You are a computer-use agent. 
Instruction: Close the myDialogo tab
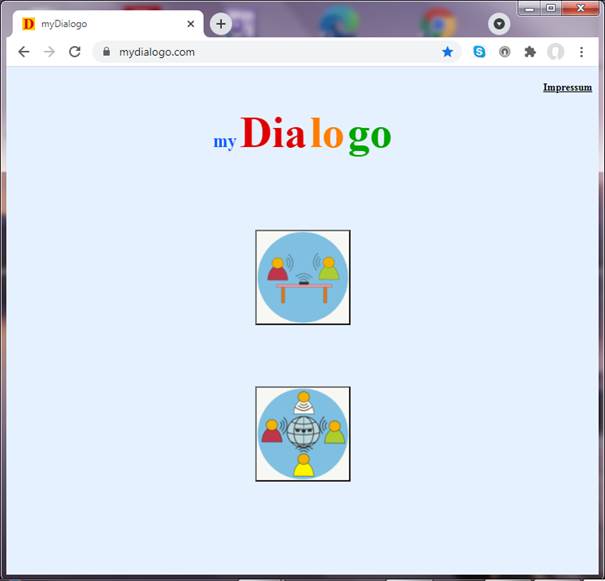pos(190,24)
